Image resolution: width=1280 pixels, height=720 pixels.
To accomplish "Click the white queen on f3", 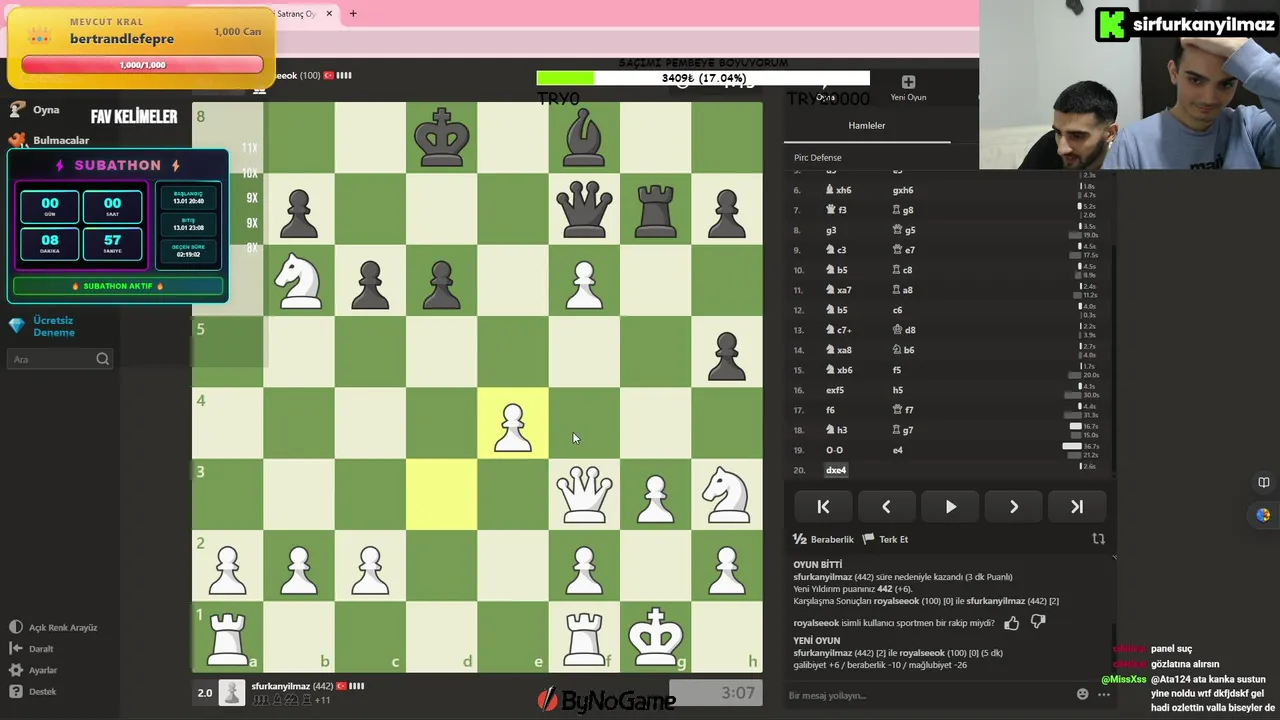I will pos(584,494).
